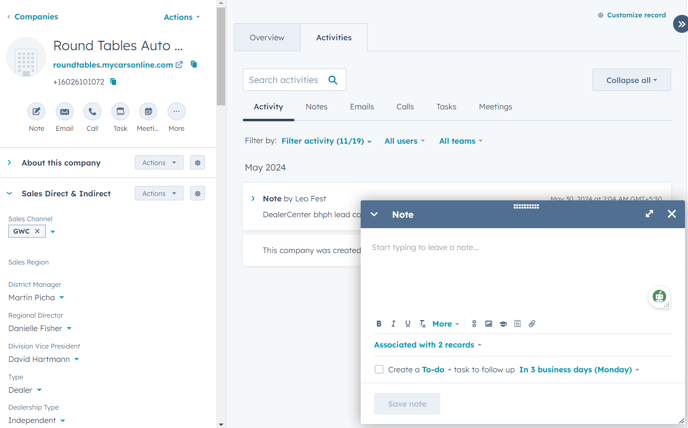Collapse the Sales Direct & Indirect section
Screen dimensions: 688x428
click(10, 194)
